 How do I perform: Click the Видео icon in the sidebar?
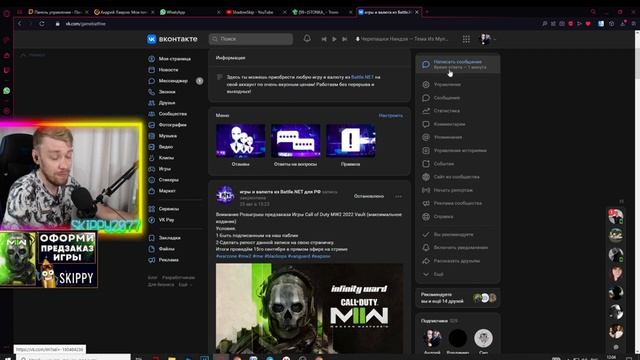coord(151,147)
